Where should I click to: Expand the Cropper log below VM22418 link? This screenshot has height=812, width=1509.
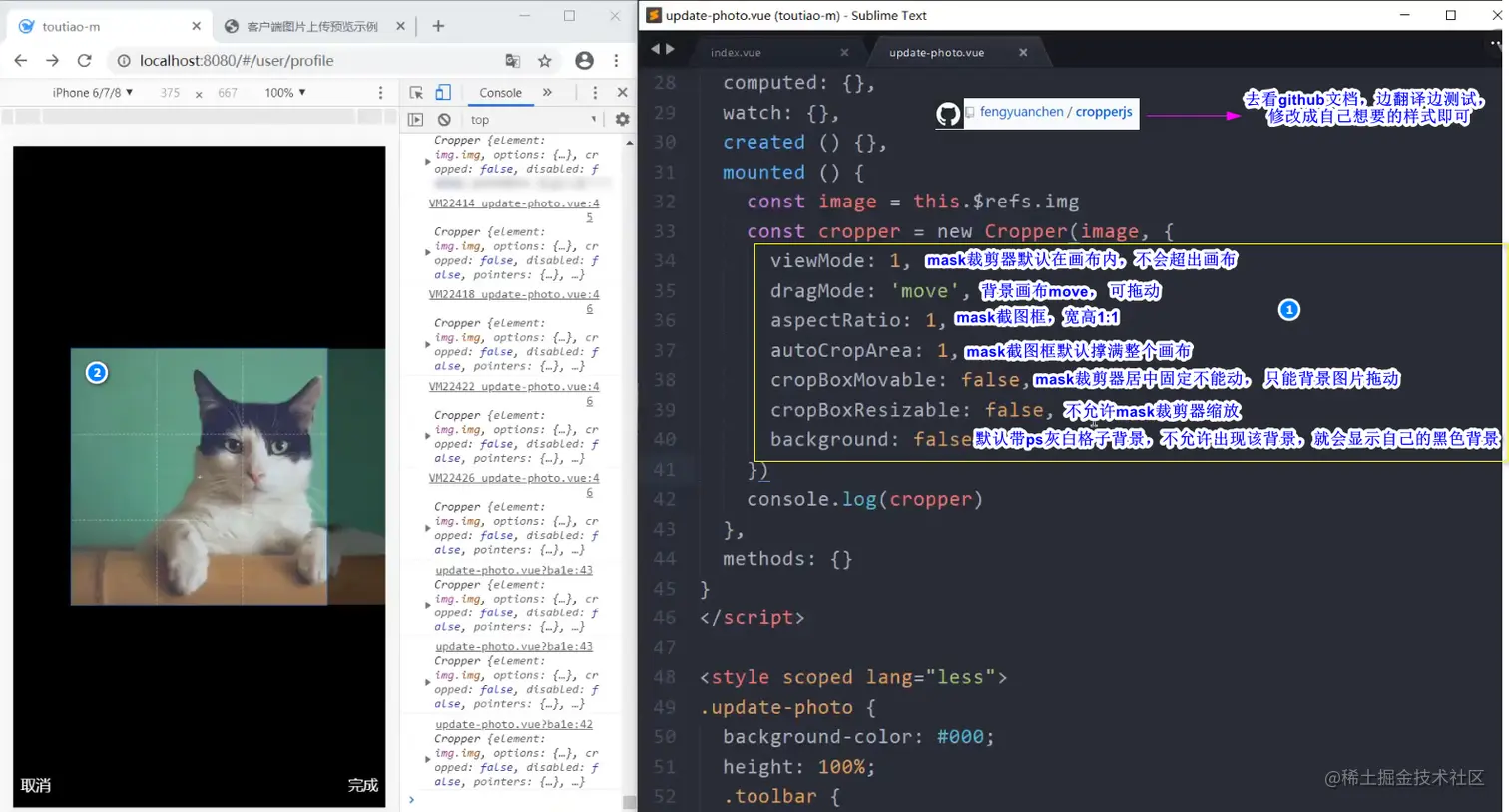pyautogui.click(x=428, y=345)
